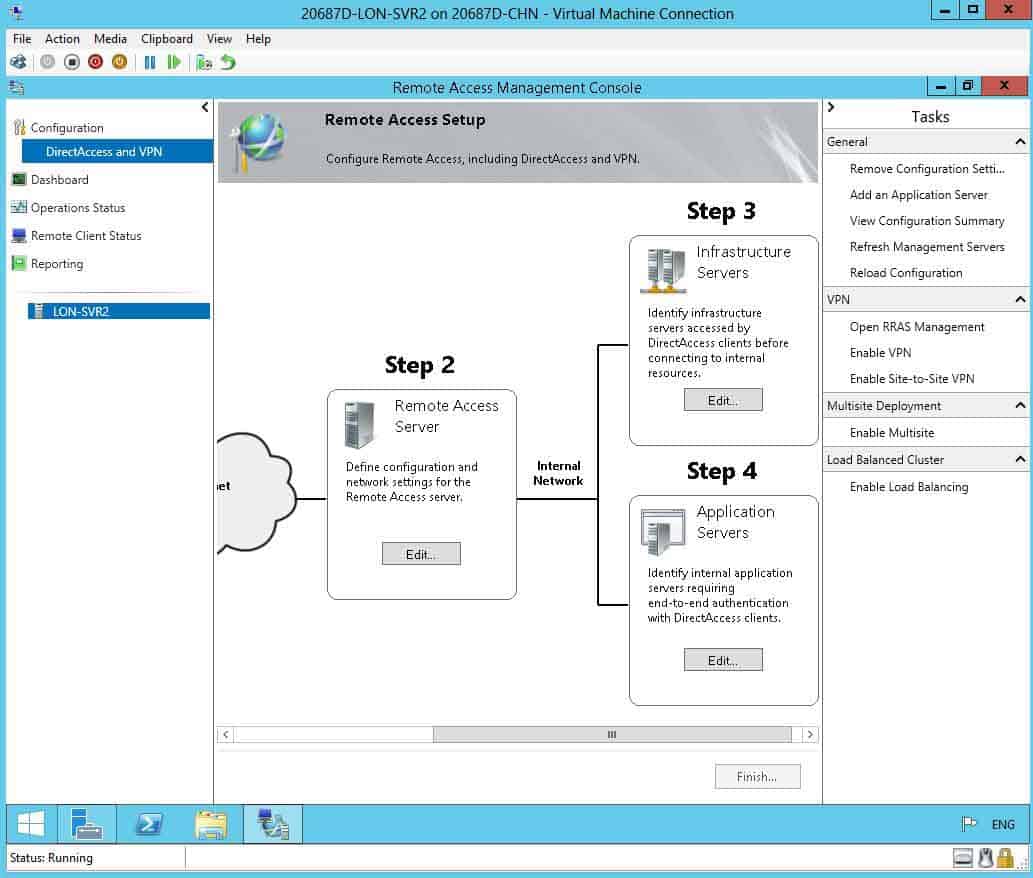This screenshot has width=1033, height=878.
Task: Open the Action menu
Action: 62,39
